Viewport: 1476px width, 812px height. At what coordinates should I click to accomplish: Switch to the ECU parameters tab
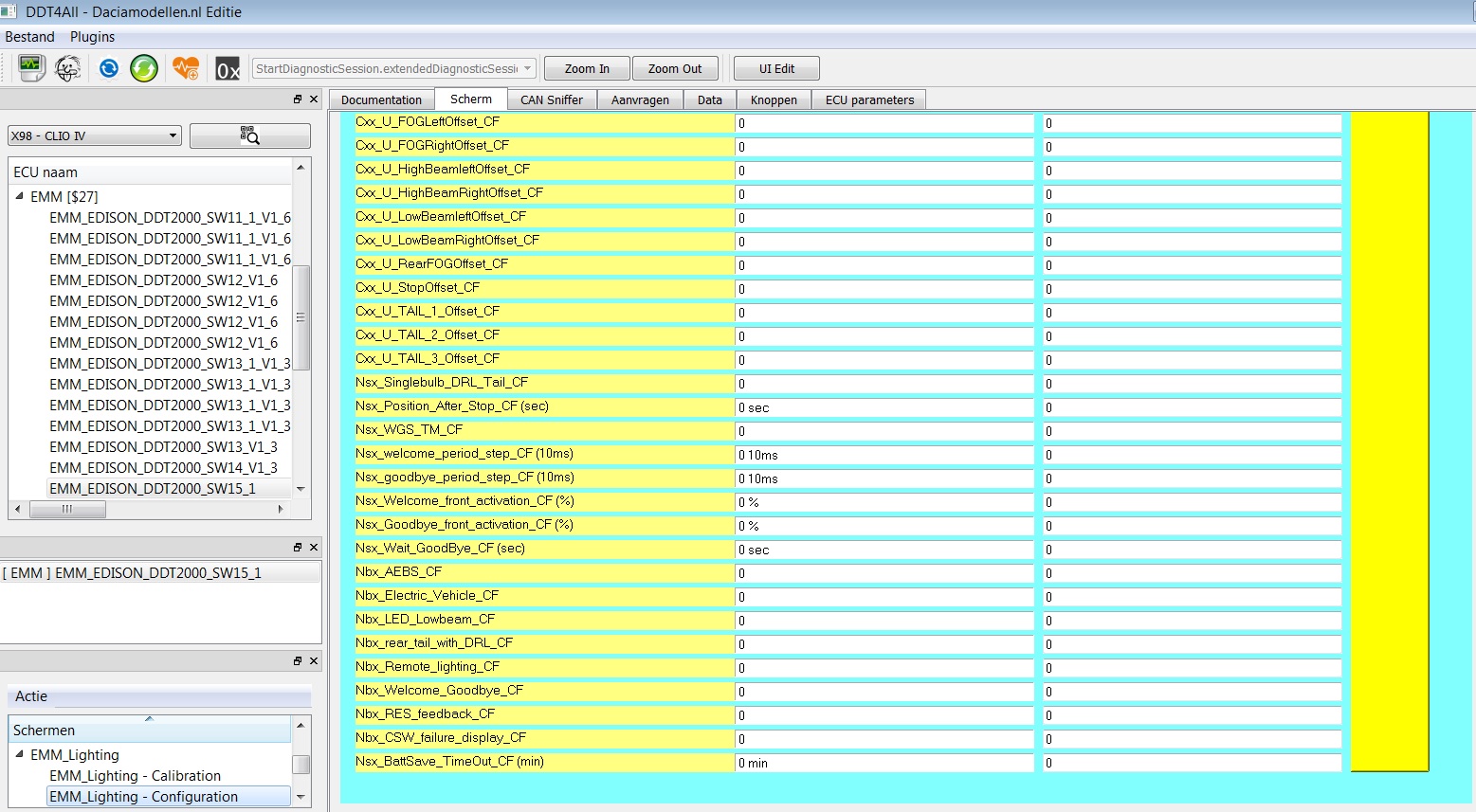pos(869,99)
